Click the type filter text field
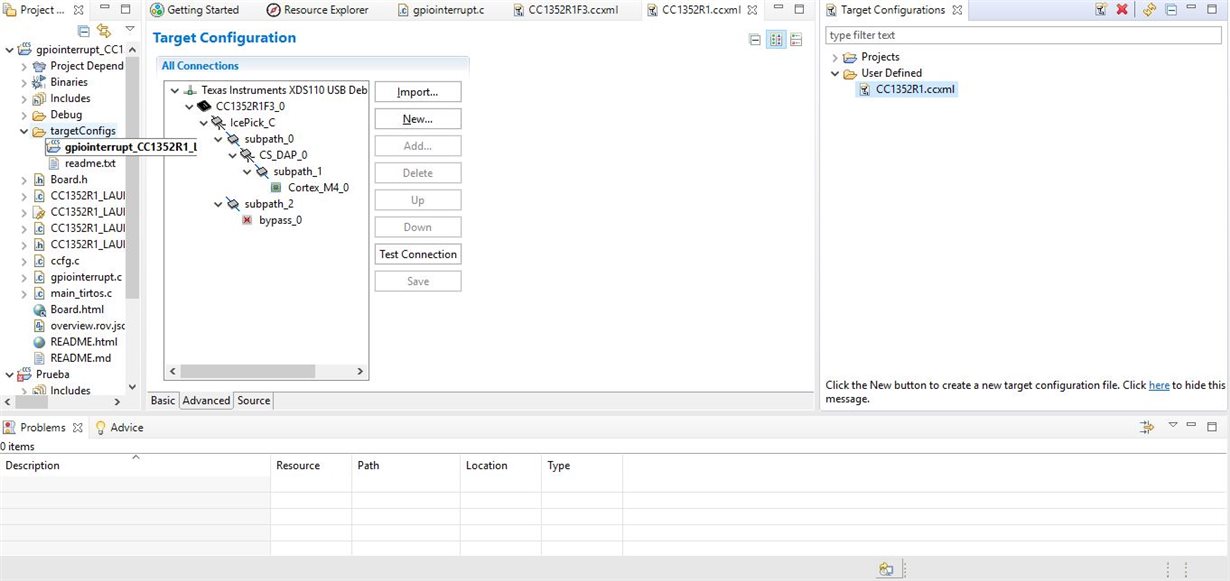This screenshot has width=1230, height=581. pyautogui.click(x=1024, y=35)
